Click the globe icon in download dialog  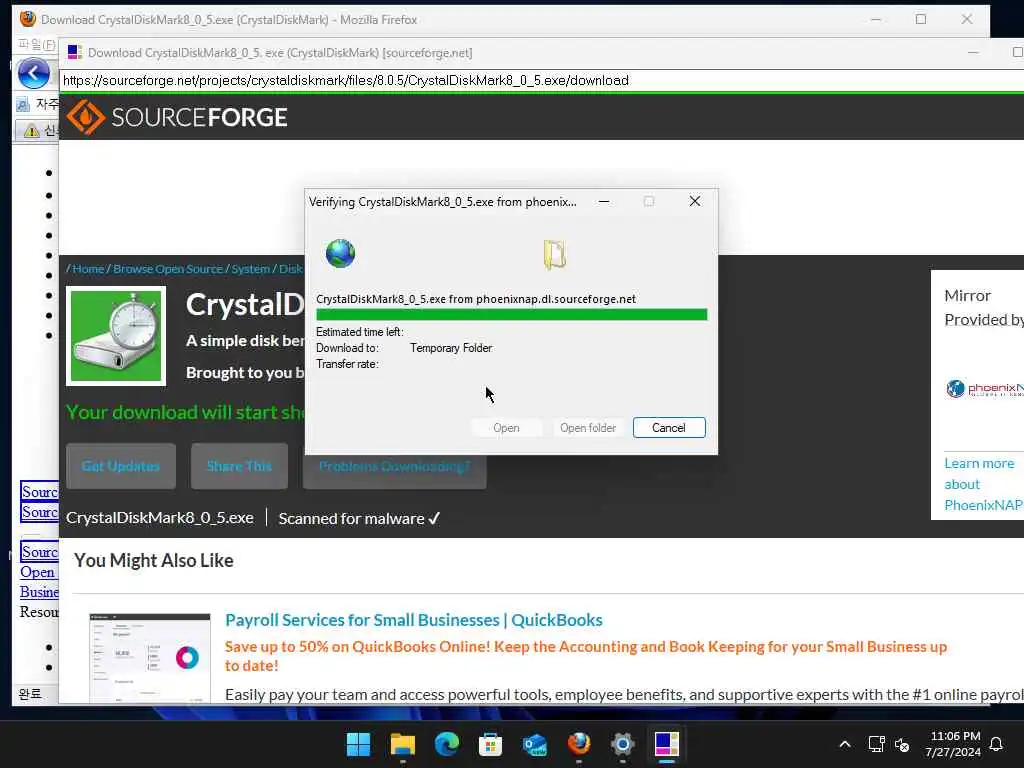click(340, 253)
